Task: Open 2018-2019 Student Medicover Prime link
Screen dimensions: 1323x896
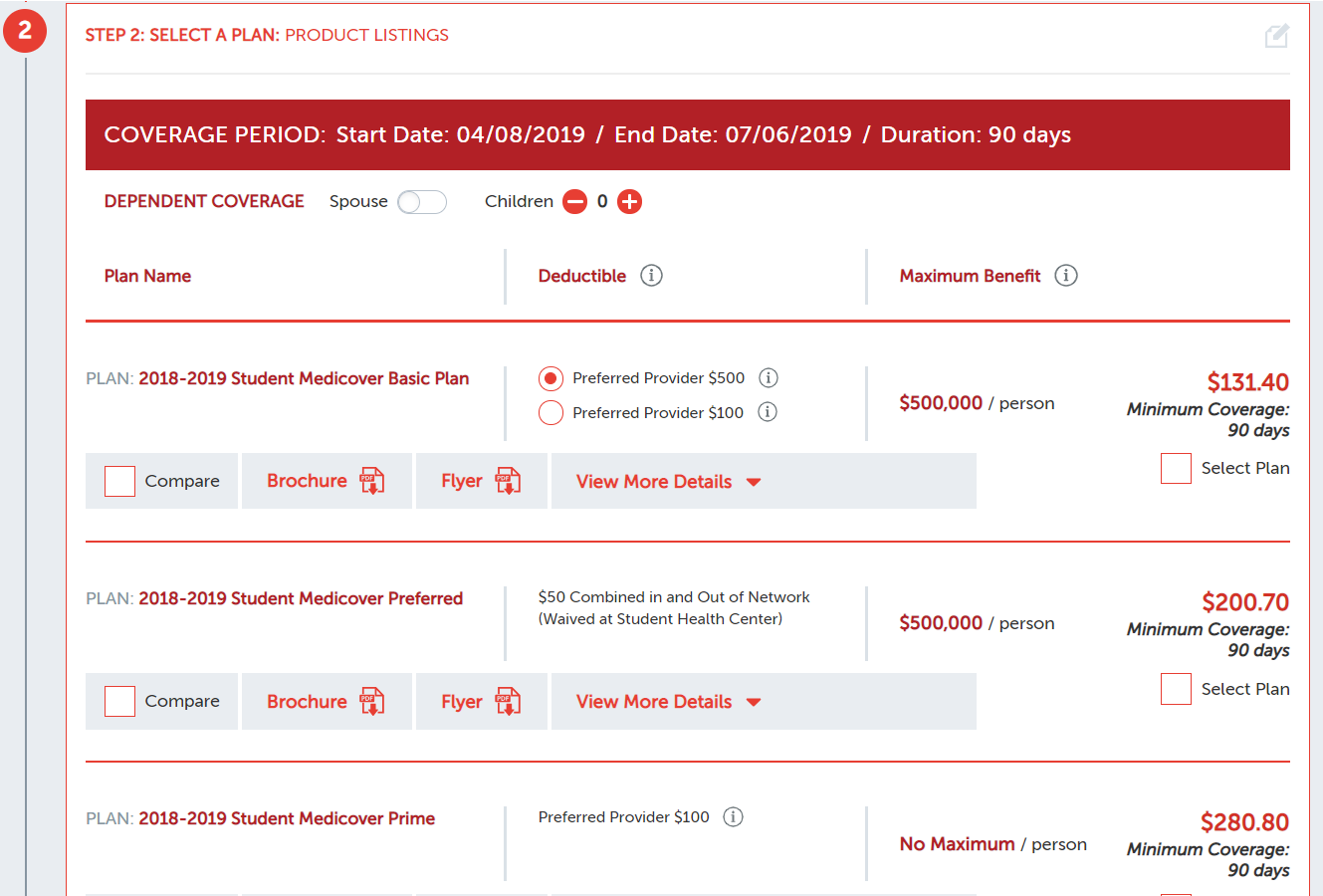Action: pos(287,818)
